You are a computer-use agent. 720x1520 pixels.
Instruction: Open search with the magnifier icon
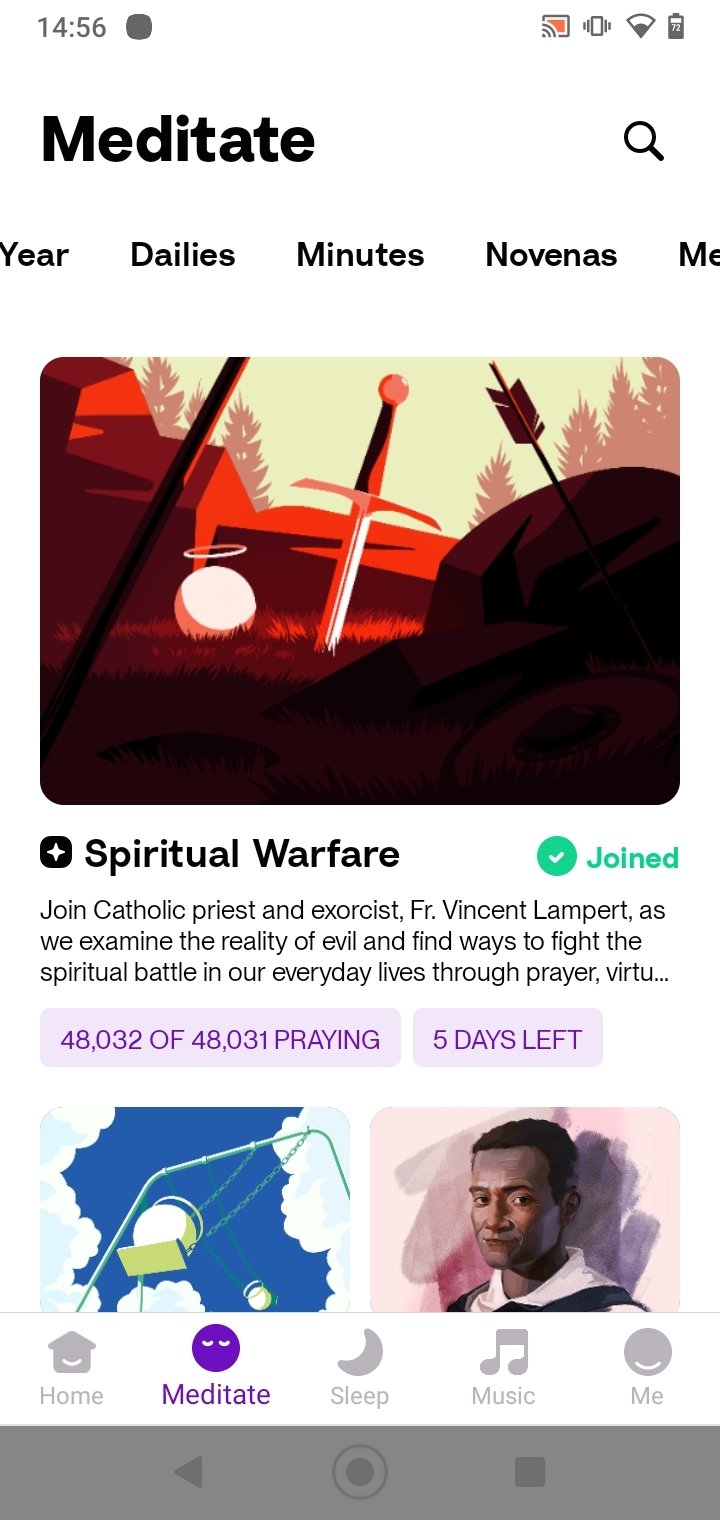click(643, 141)
